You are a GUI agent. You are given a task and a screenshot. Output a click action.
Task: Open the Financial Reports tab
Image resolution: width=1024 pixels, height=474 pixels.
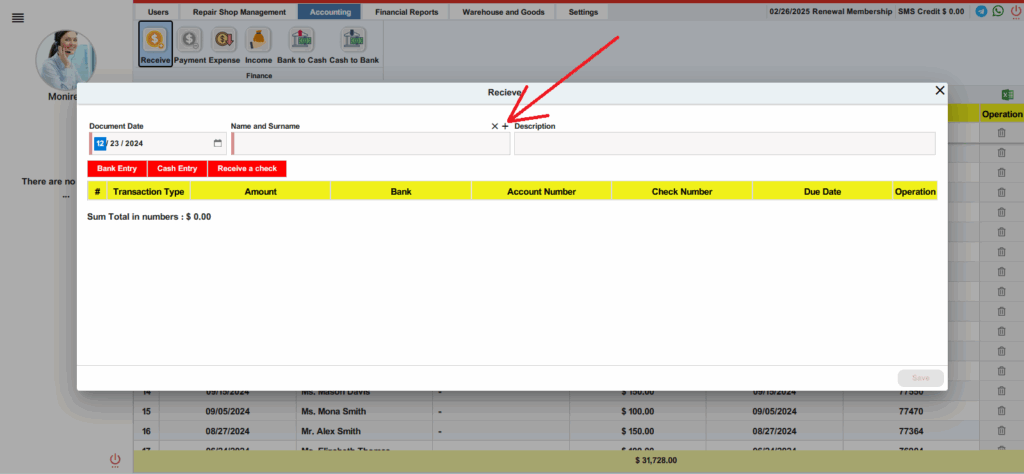pyautogui.click(x=406, y=12)
